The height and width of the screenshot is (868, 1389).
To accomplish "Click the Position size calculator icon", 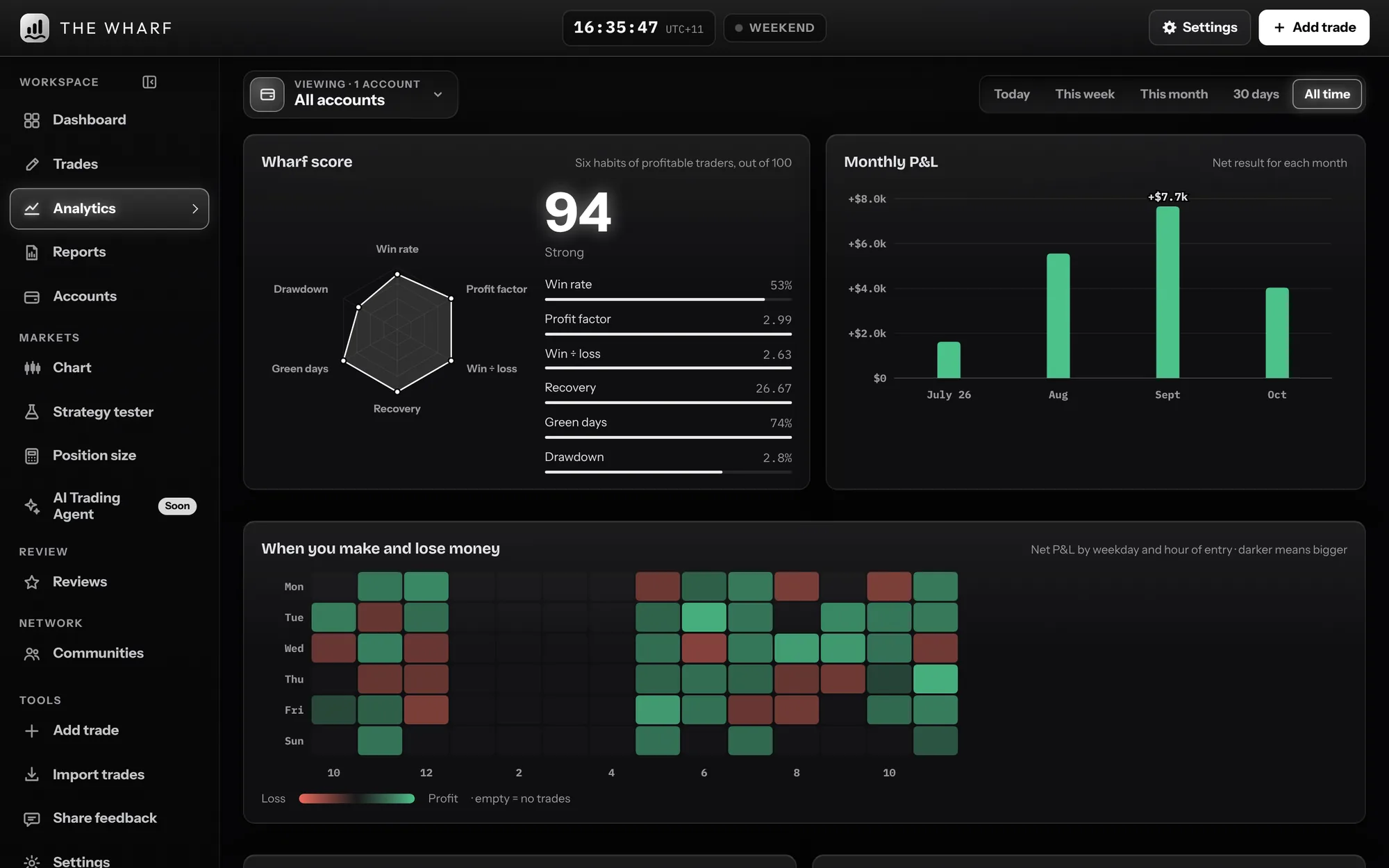I will (32, 456).
